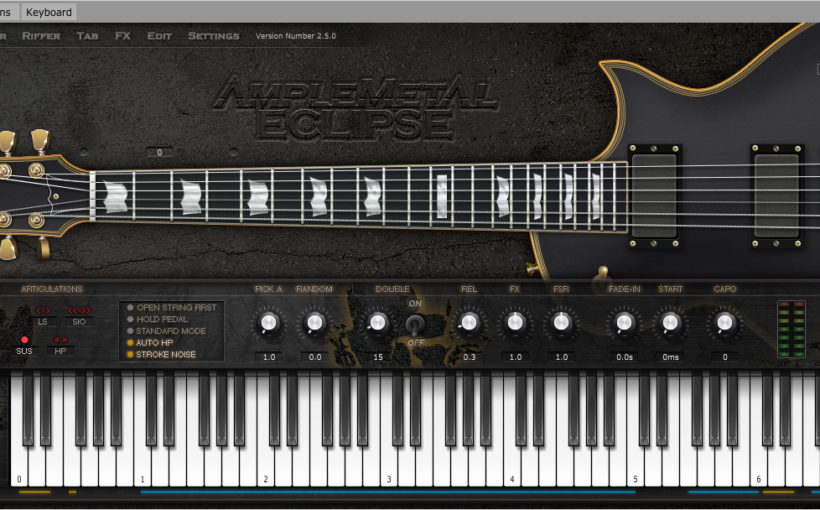Click the REL value field showing 0.3

click(468, 356)
